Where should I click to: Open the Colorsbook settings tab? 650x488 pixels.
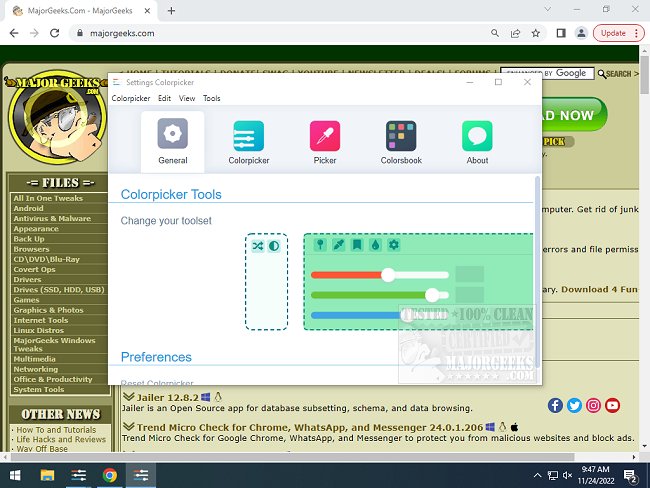(x=401, y=142)
